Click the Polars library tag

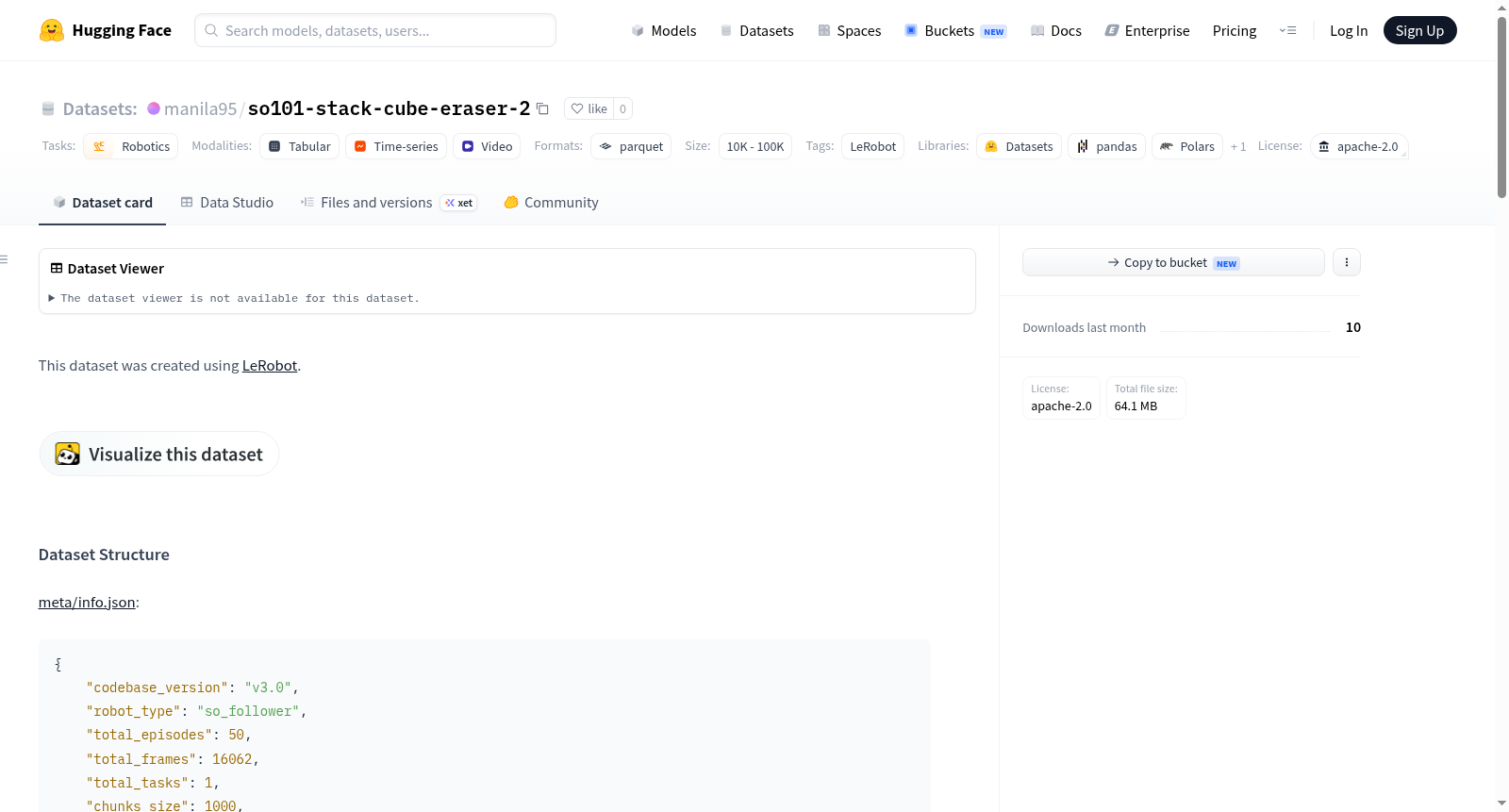1187,146
